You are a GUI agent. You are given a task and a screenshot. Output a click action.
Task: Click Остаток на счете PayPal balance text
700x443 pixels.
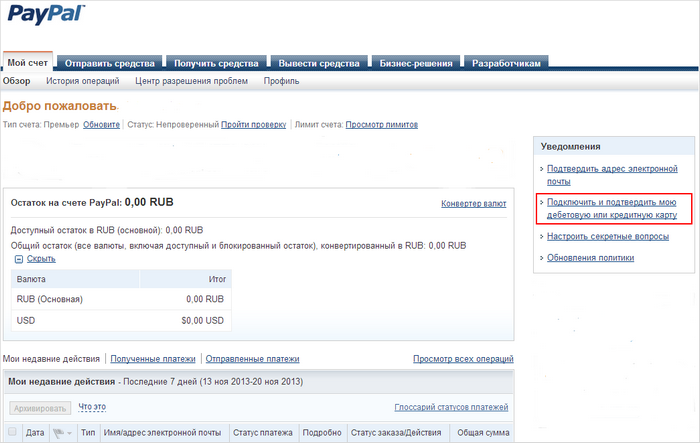coord(92,202)
